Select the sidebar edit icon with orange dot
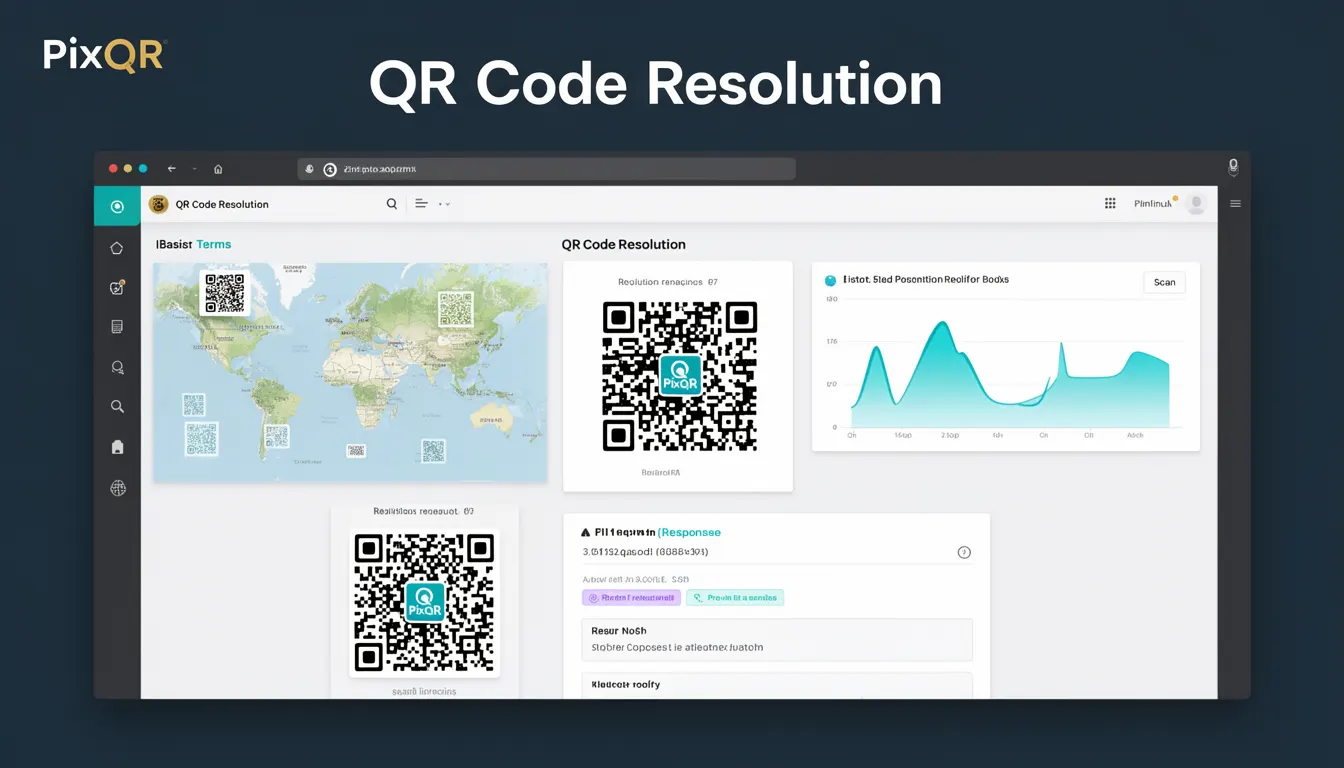Viewport: 1344px width, 768px height. point(117,287)
